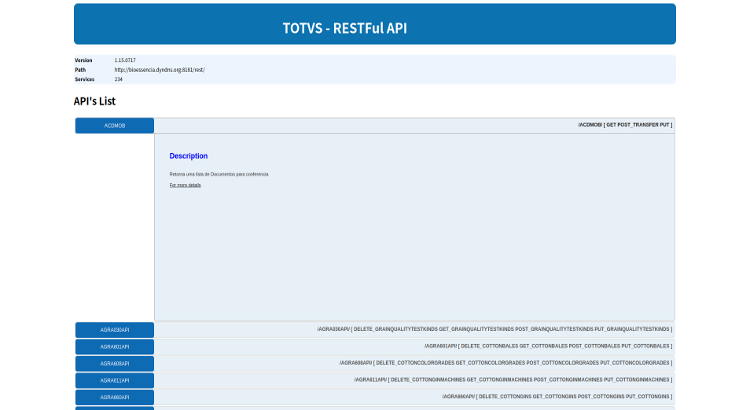Click the 'TOTVS - RESTFul API' header title

tap(344, 28)
